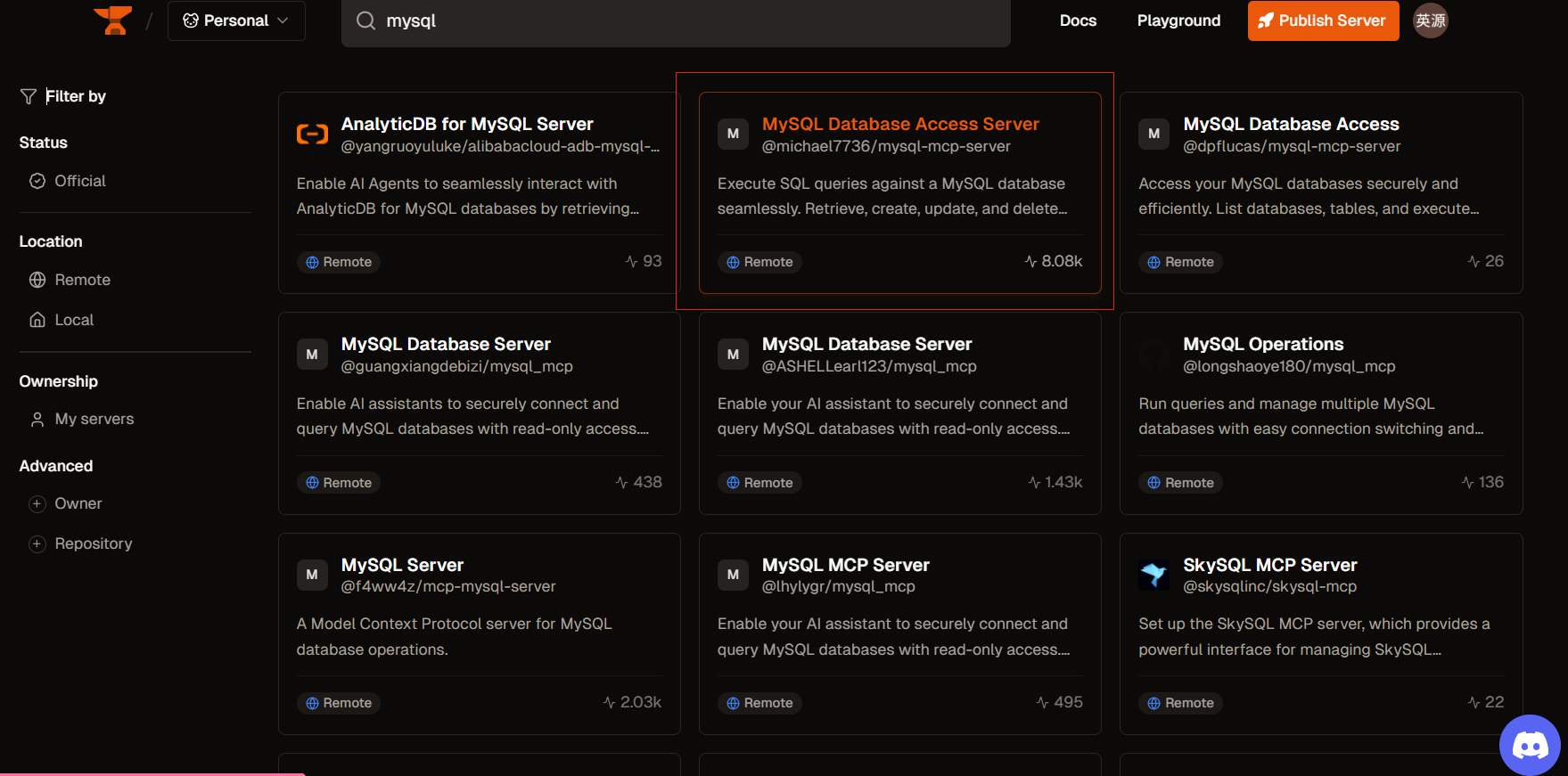The width and height of the screenshot is (1568, 776).
Task: Open the Personal workspace dropdown
Action: (236, 20)
